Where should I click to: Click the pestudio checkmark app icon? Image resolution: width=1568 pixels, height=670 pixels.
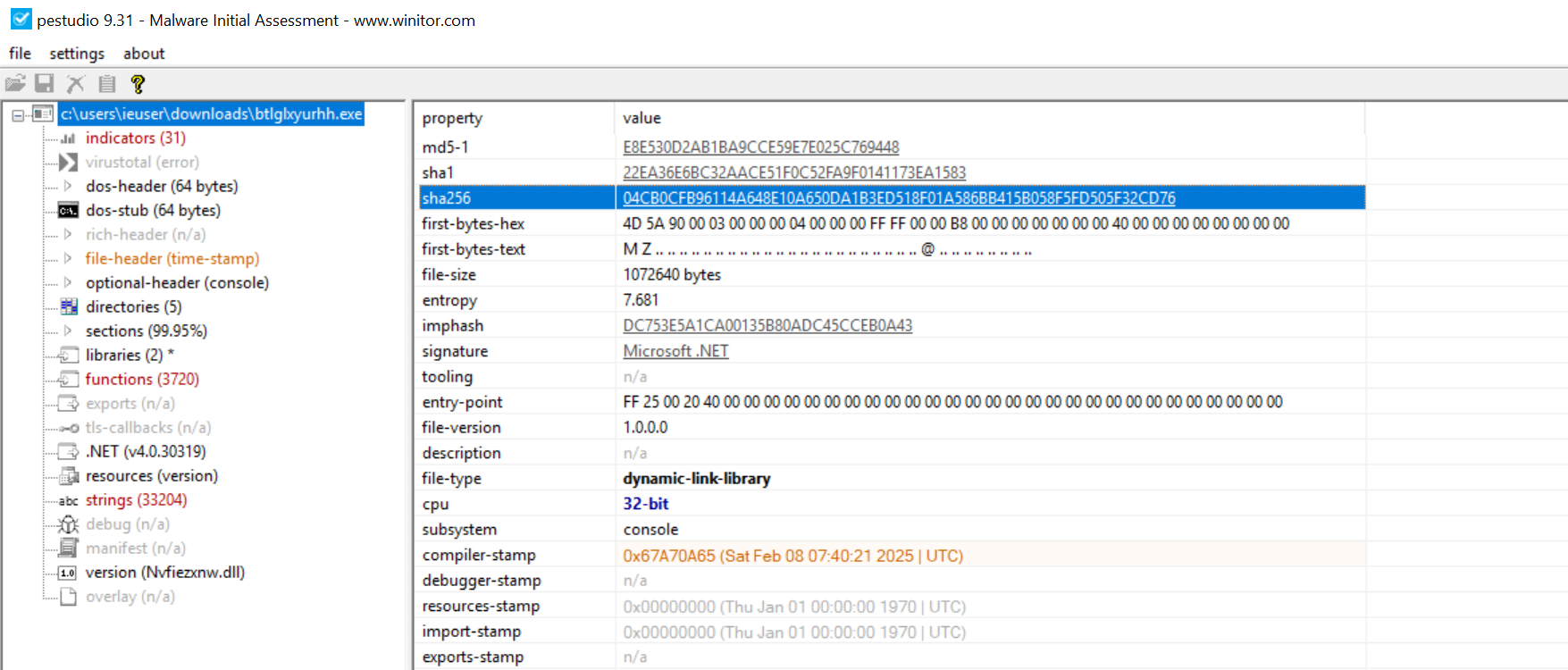(21, 19)
